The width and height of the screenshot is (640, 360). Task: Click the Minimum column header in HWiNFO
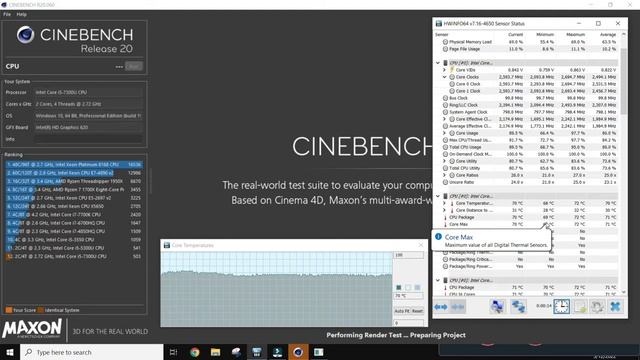pyautogui.click(x=545, y=35)
